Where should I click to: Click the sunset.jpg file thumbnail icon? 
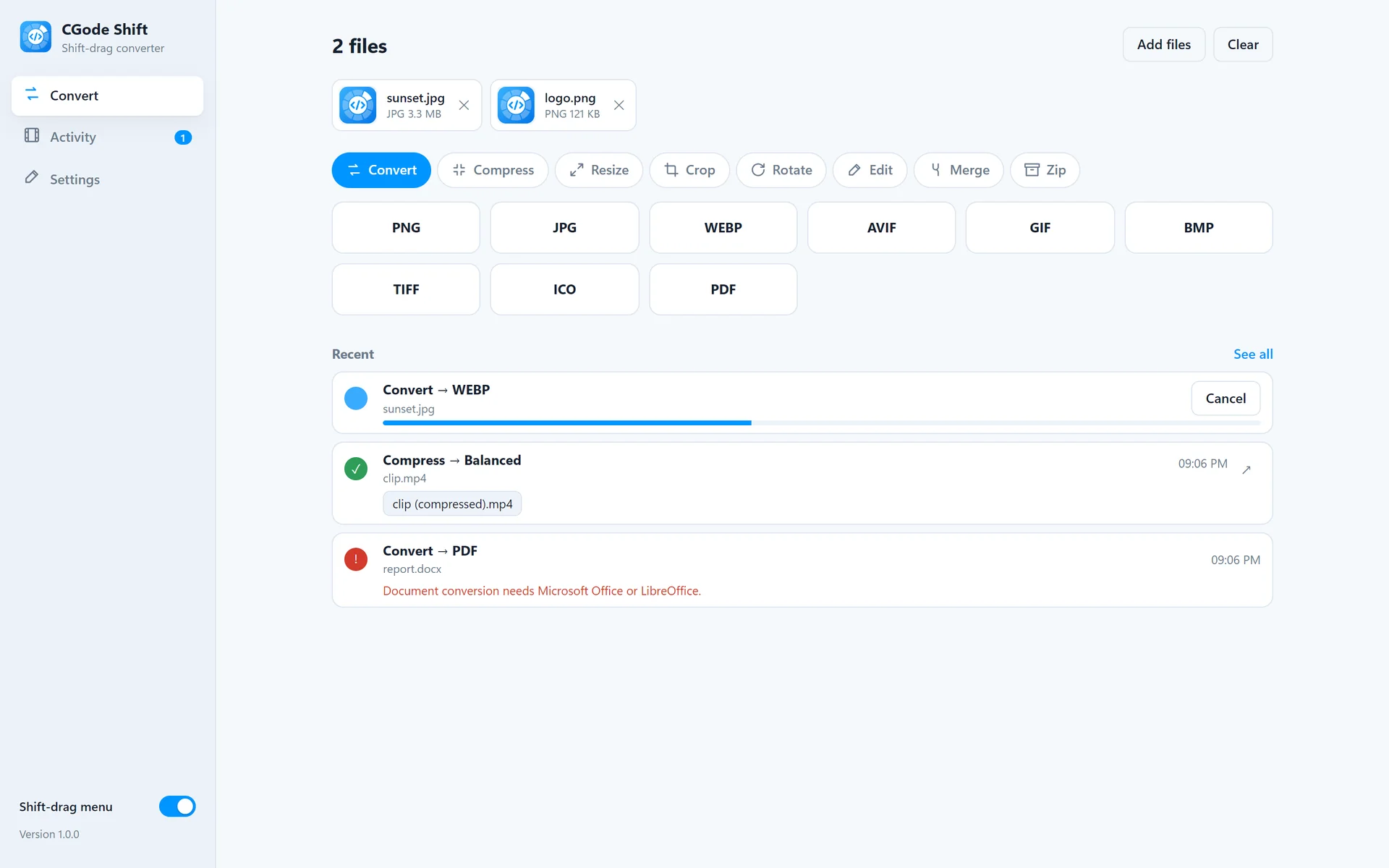tap(358, 105)
